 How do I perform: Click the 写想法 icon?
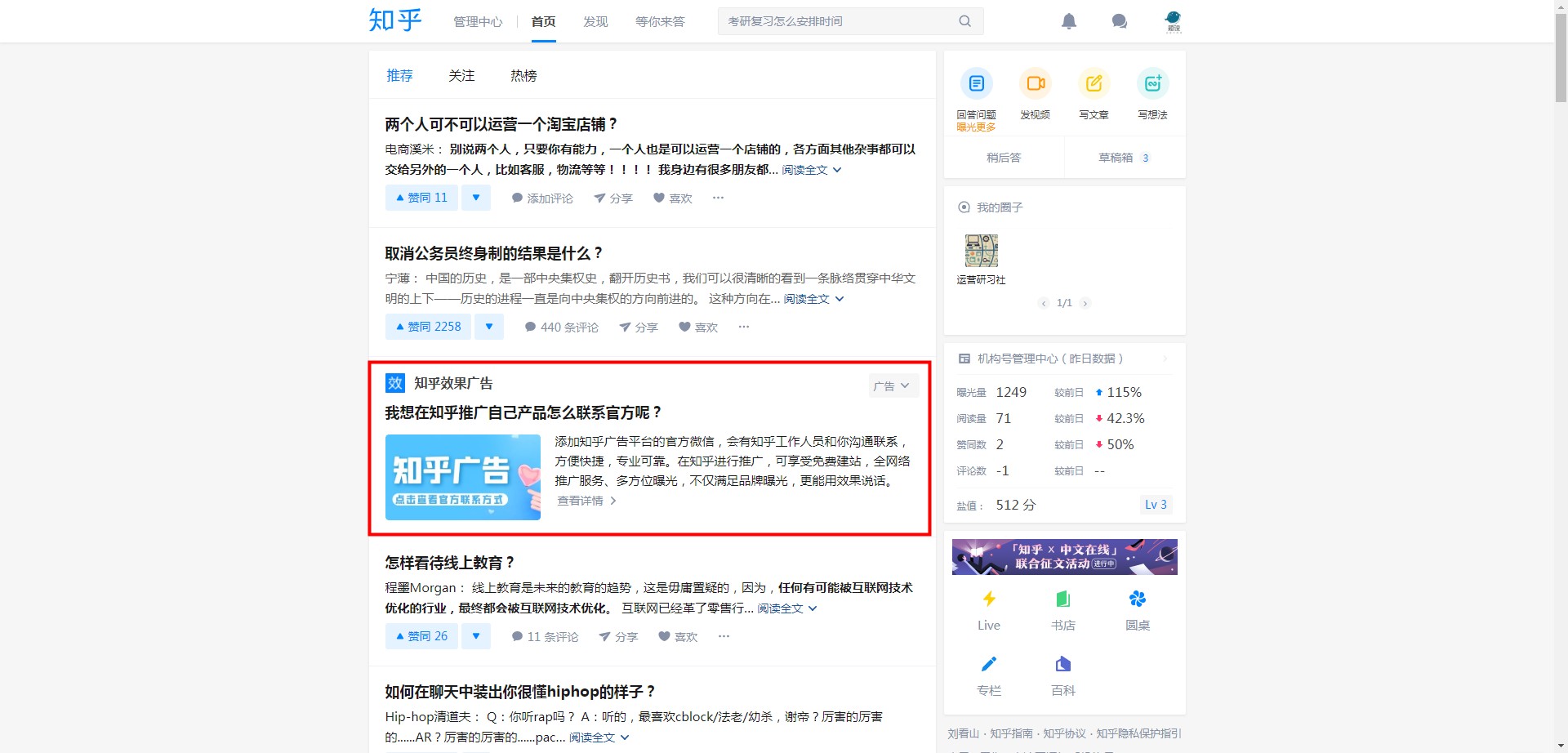click(1153, 83)
